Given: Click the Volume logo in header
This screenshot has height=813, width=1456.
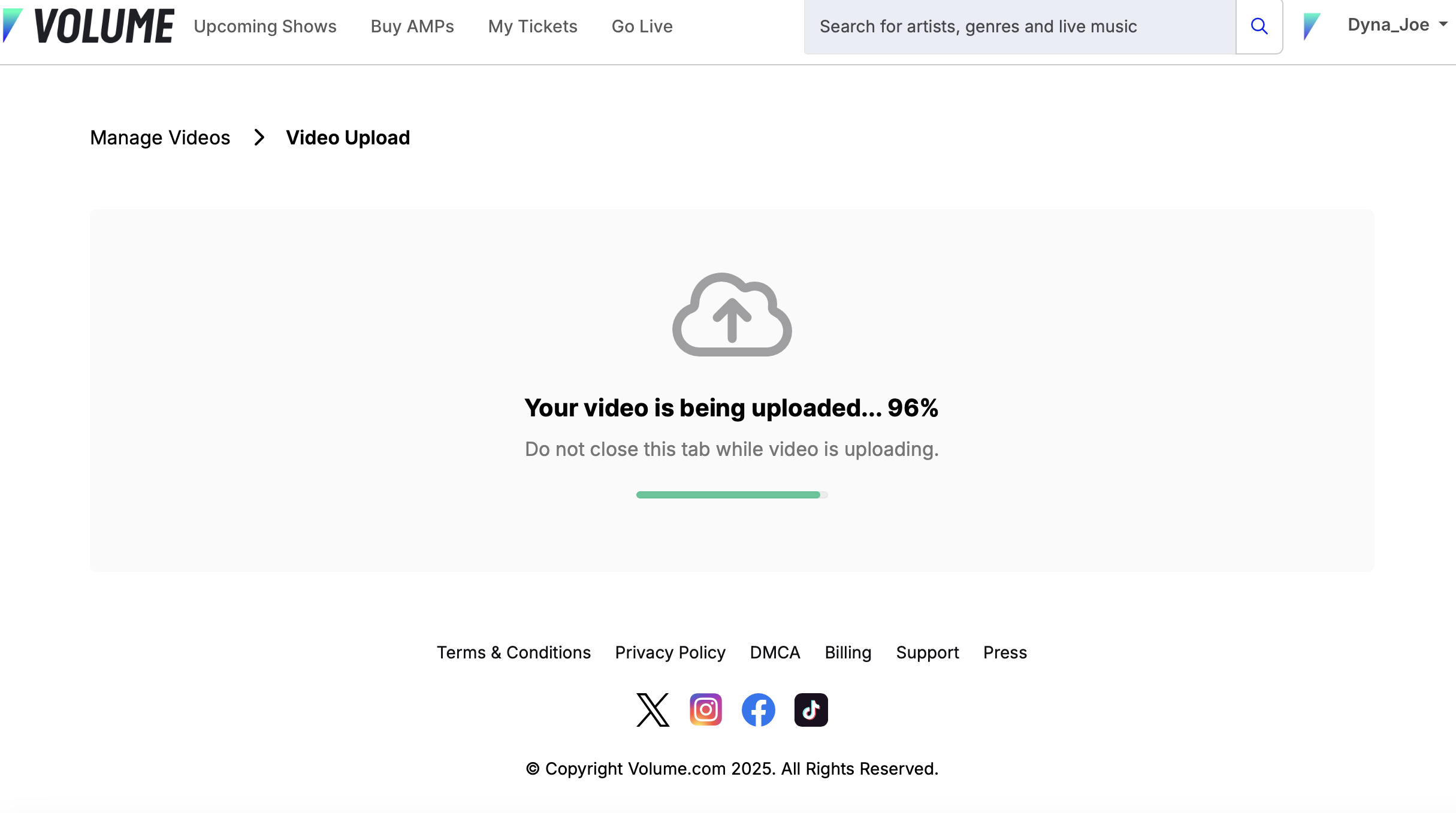Looking at the screenshot, I should point(88,26).
